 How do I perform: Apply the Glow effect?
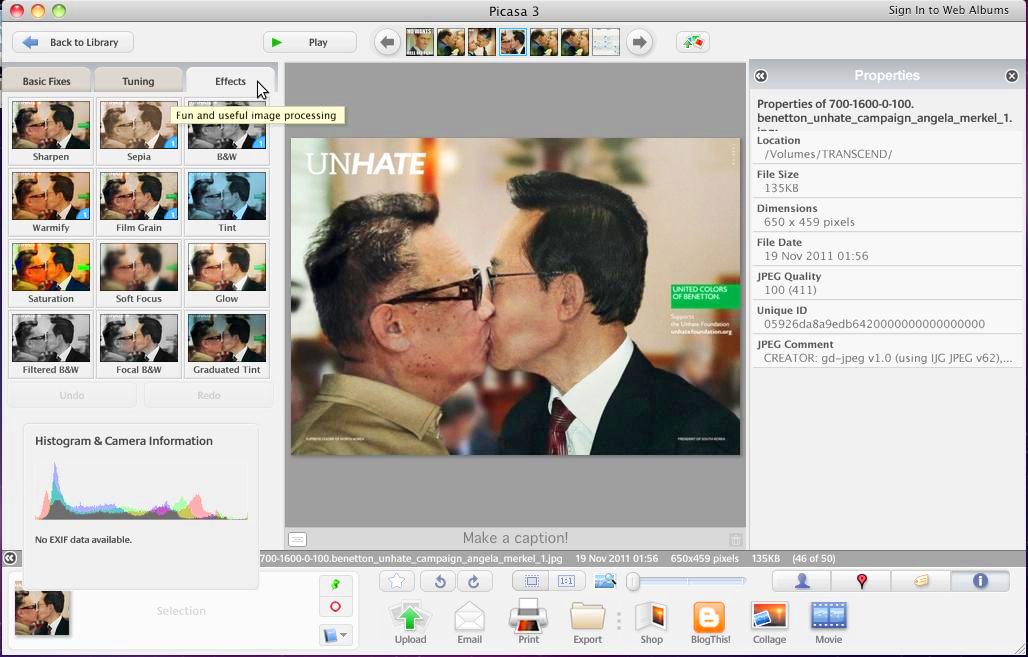click(x=226, y=272)
